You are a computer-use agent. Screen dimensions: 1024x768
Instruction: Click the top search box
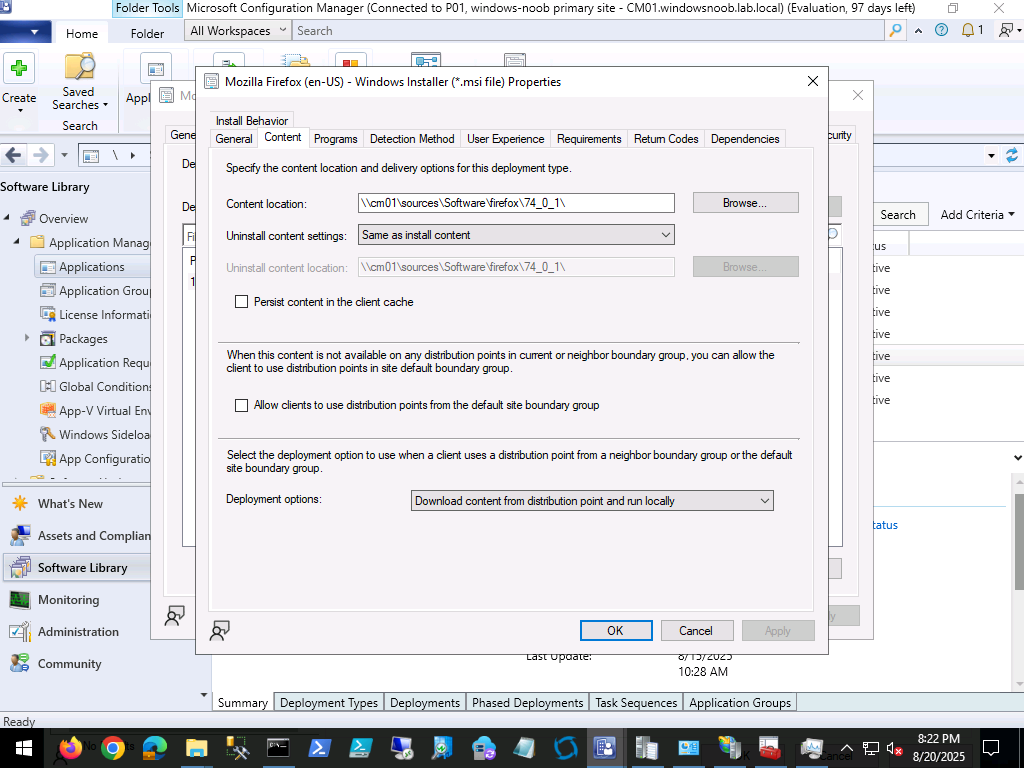pyautogui.click(x=588, y=31)
